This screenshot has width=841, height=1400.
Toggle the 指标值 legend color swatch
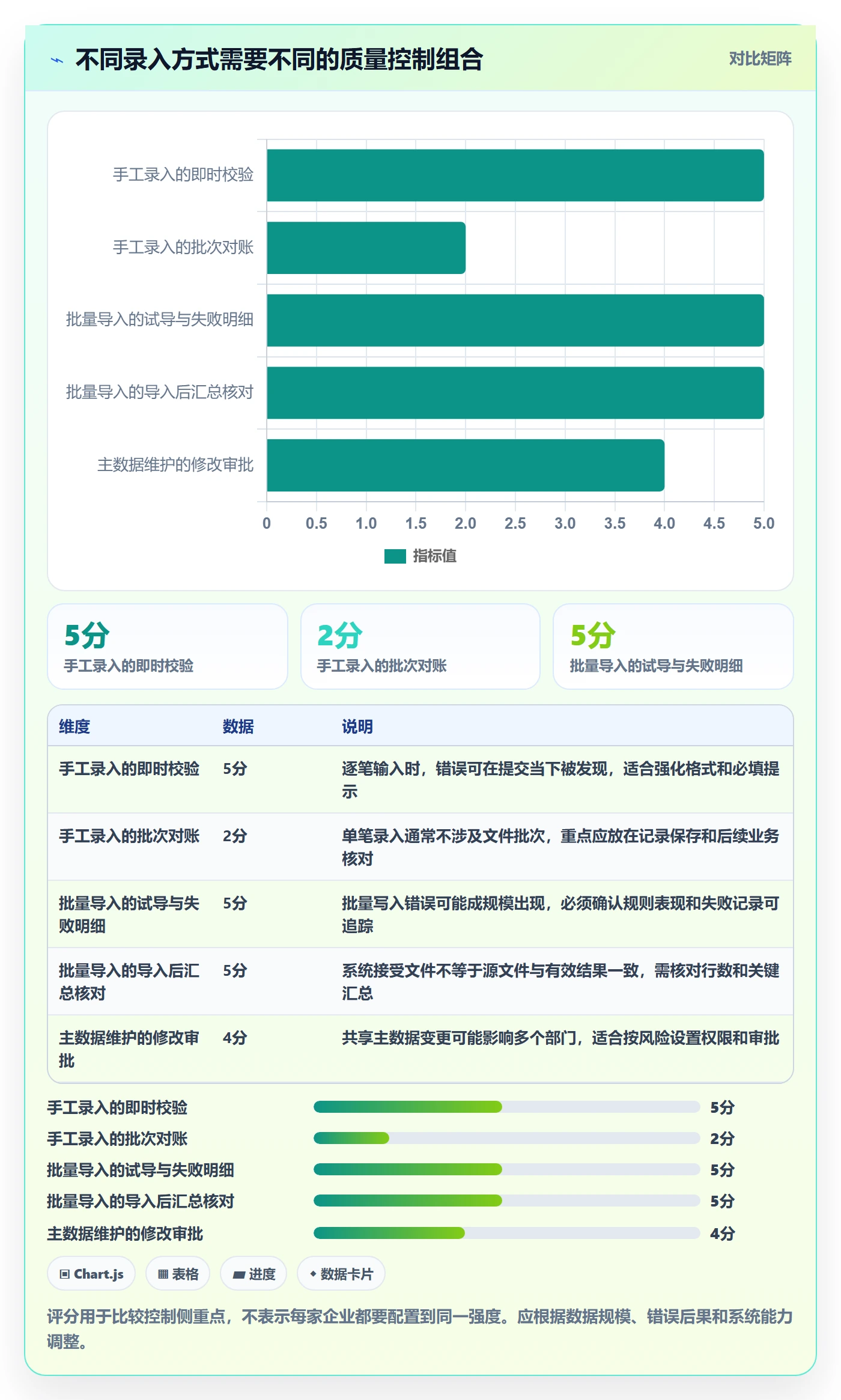[x=395, y=556]
